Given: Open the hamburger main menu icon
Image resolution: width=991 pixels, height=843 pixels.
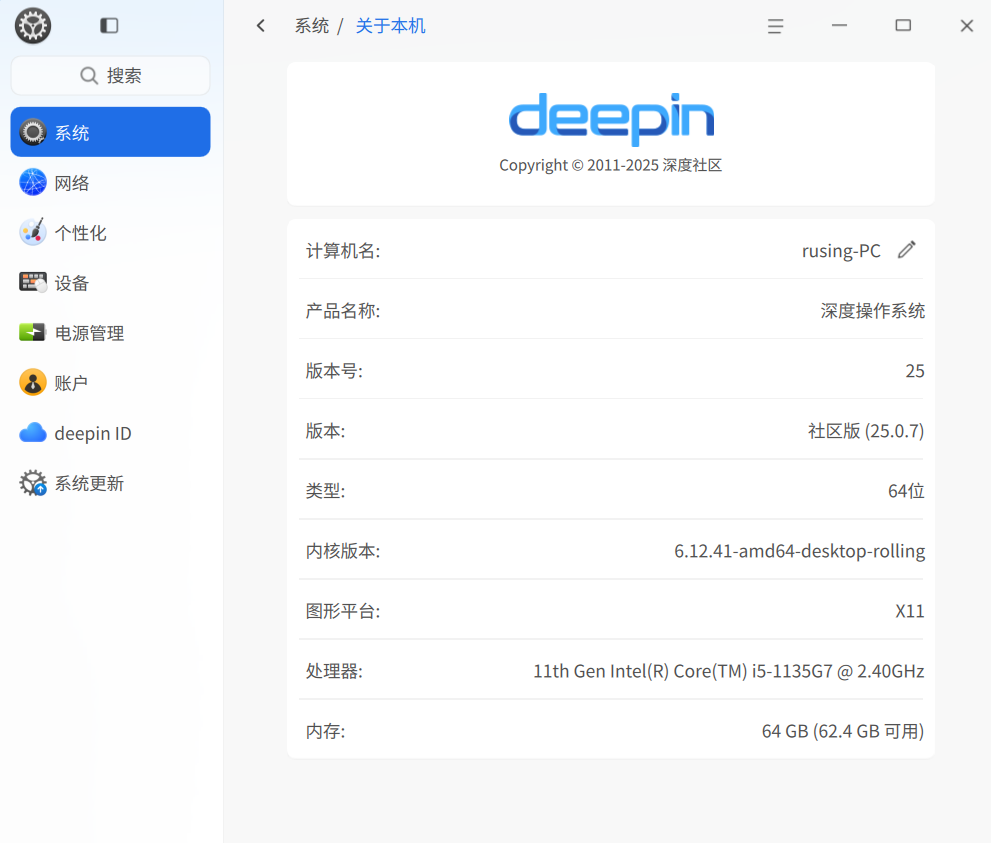Looking at the screenshot, I should point(775,26).
